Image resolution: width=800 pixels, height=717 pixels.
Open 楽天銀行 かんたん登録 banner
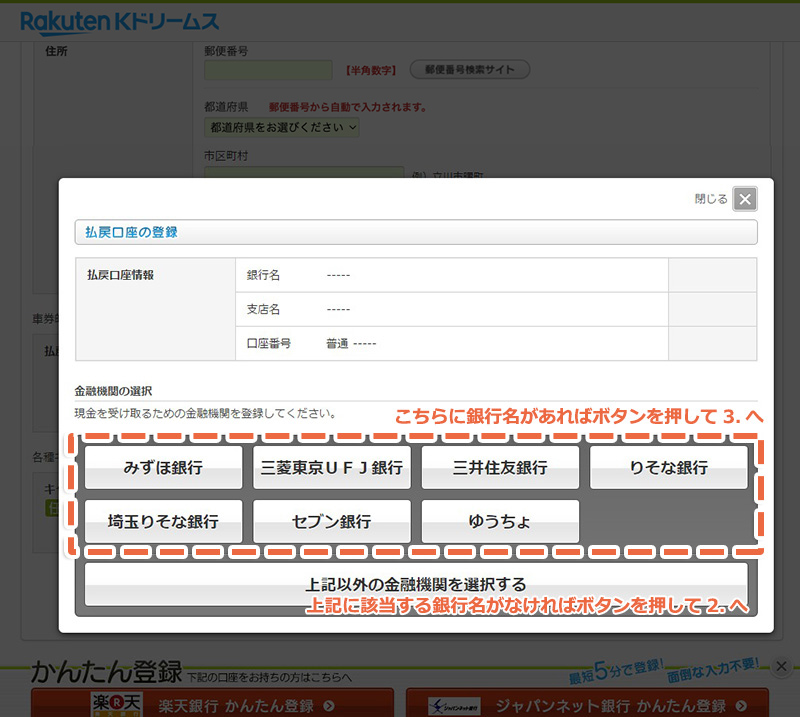pos(212,703)
